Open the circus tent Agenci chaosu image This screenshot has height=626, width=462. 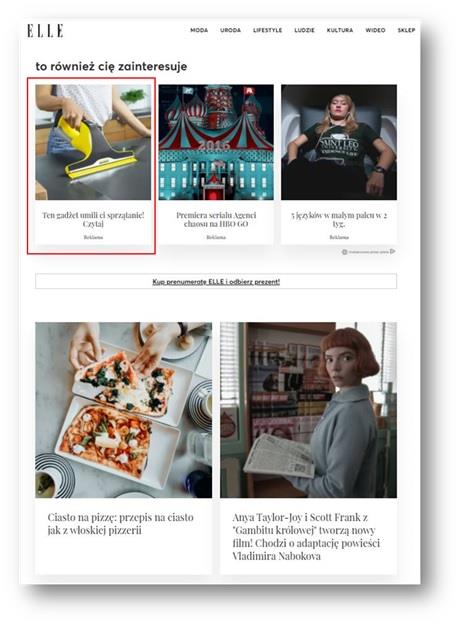tap(216, 142)
